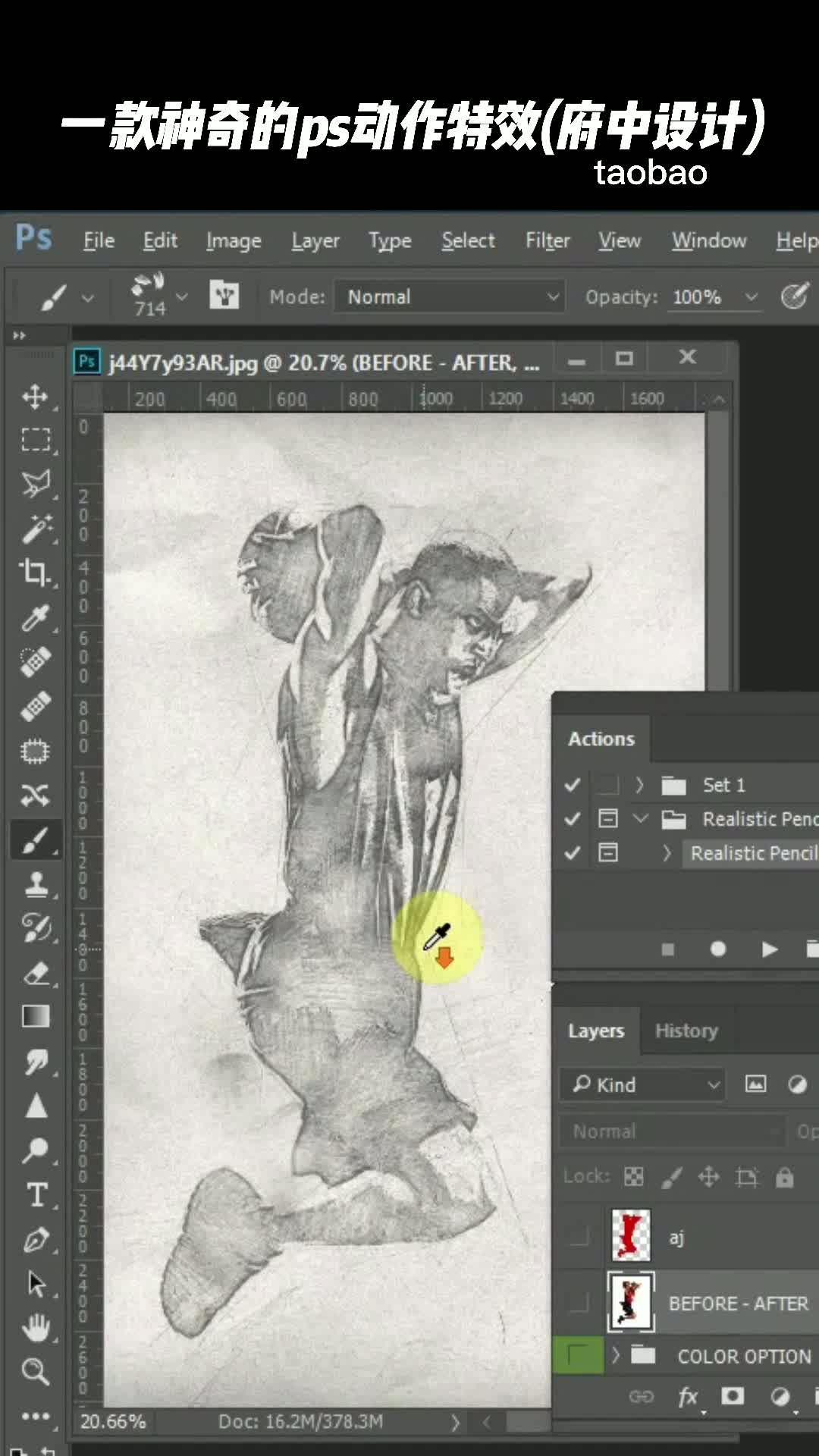Select the Zoom tool
Image resolution: width=819 pixels, height=1456 pixels.
(x=35, y=1372)
